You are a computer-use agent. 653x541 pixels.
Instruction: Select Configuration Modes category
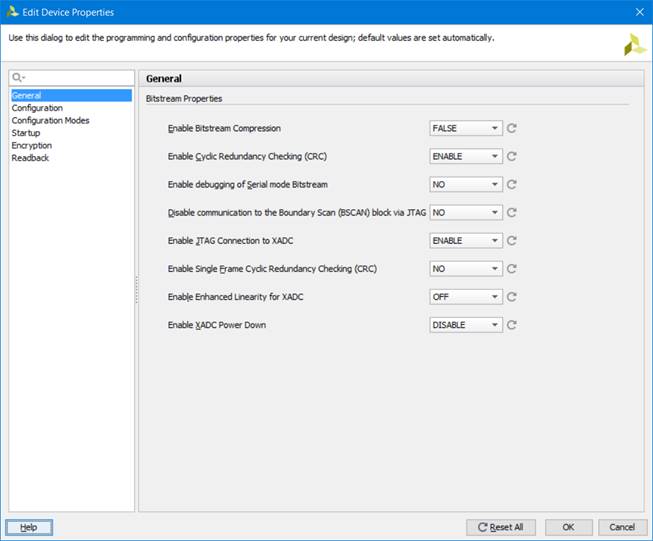[x=50, y=120]
